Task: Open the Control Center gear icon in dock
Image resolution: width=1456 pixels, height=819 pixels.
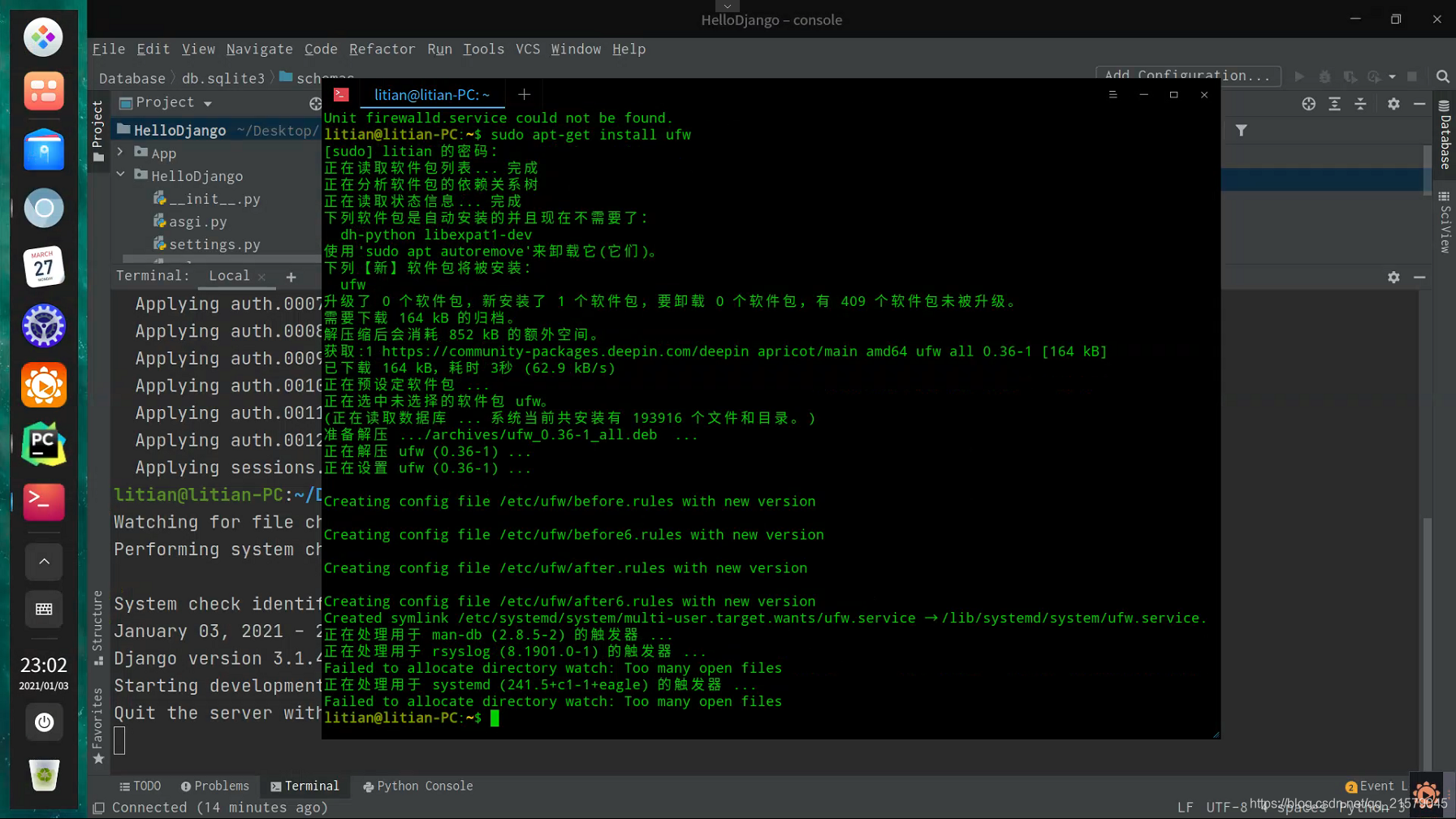Action: (x=43, y=326)
